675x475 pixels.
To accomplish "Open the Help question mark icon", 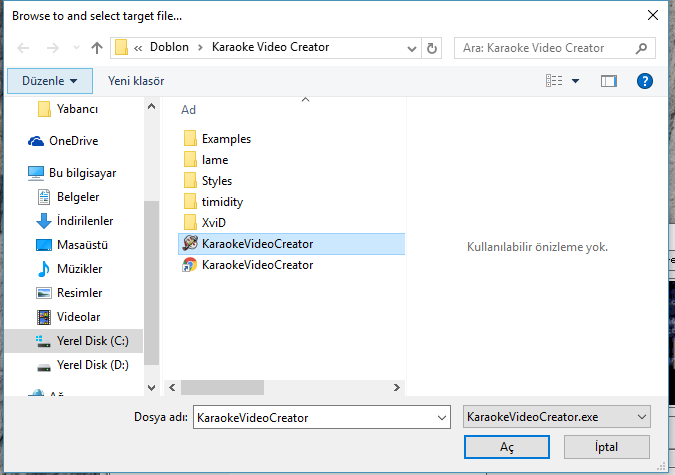I will click(x=644, y=80).
